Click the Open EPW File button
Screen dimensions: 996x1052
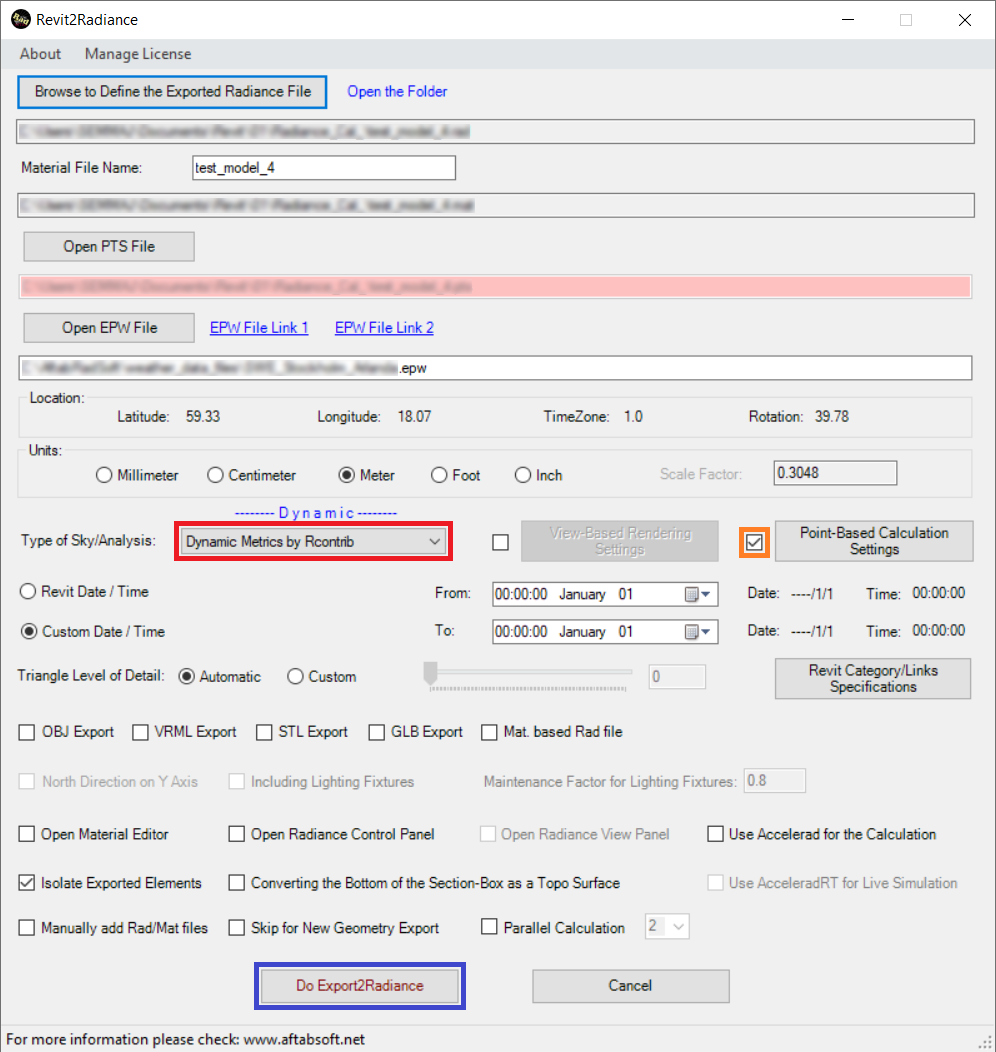pos(109,328)
